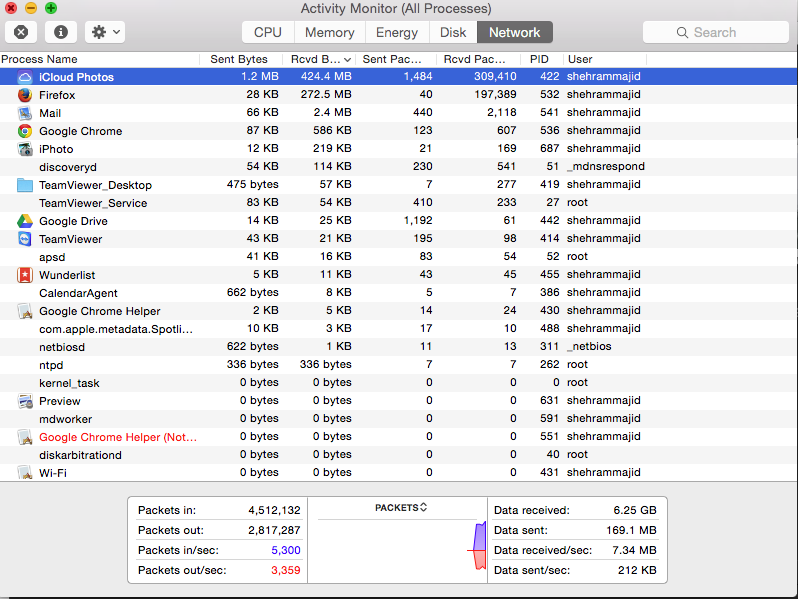Click the Packets out/sec value 3,359

286,570
